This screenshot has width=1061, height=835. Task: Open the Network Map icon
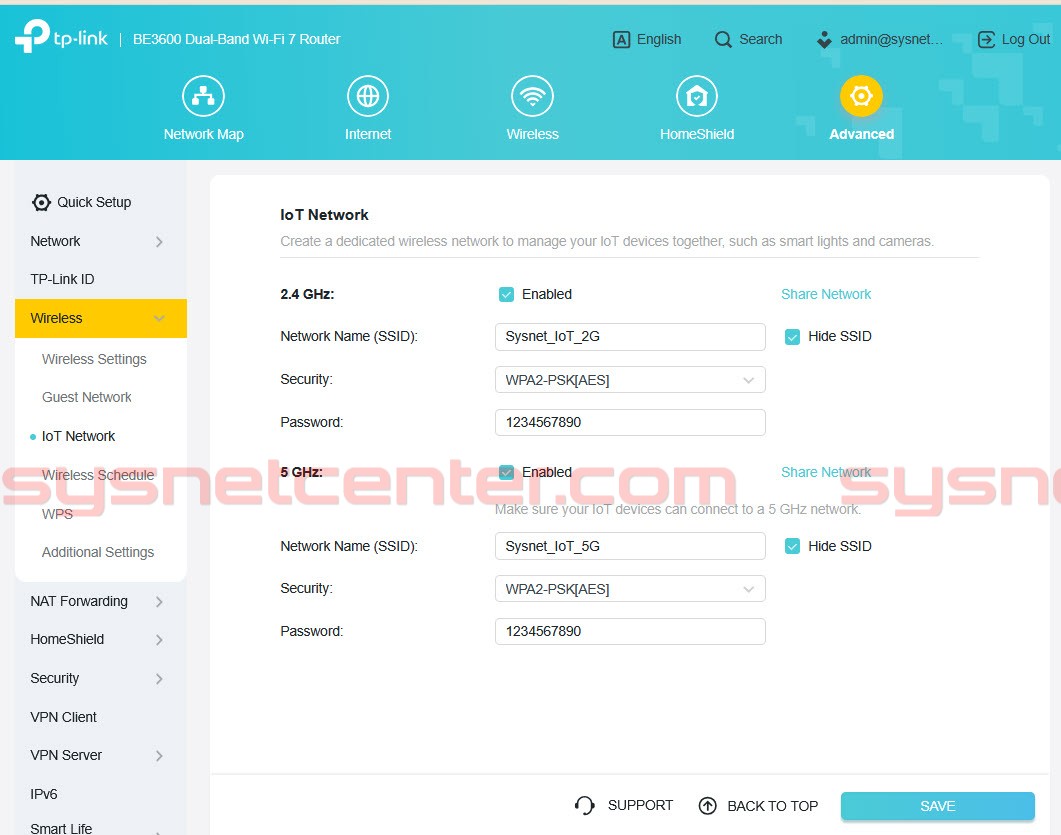click(203, 96)
